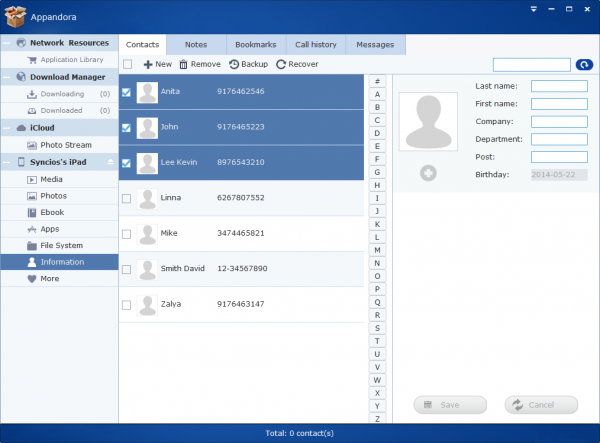Add contact photo with plus circle icon

pyautogui.click(x=428, y=173)
